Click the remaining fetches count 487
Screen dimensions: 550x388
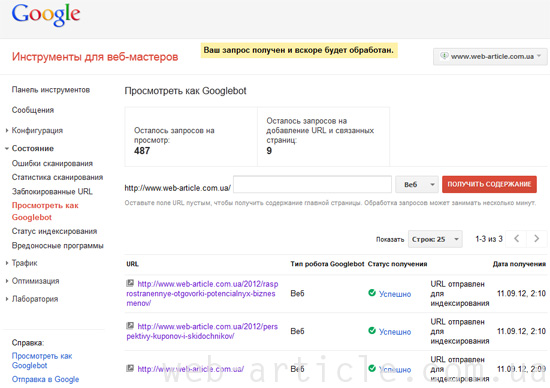point(142,151)
